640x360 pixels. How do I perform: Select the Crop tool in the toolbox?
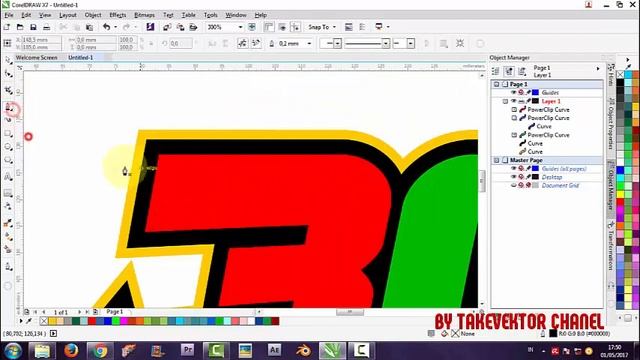pos(8,90)
